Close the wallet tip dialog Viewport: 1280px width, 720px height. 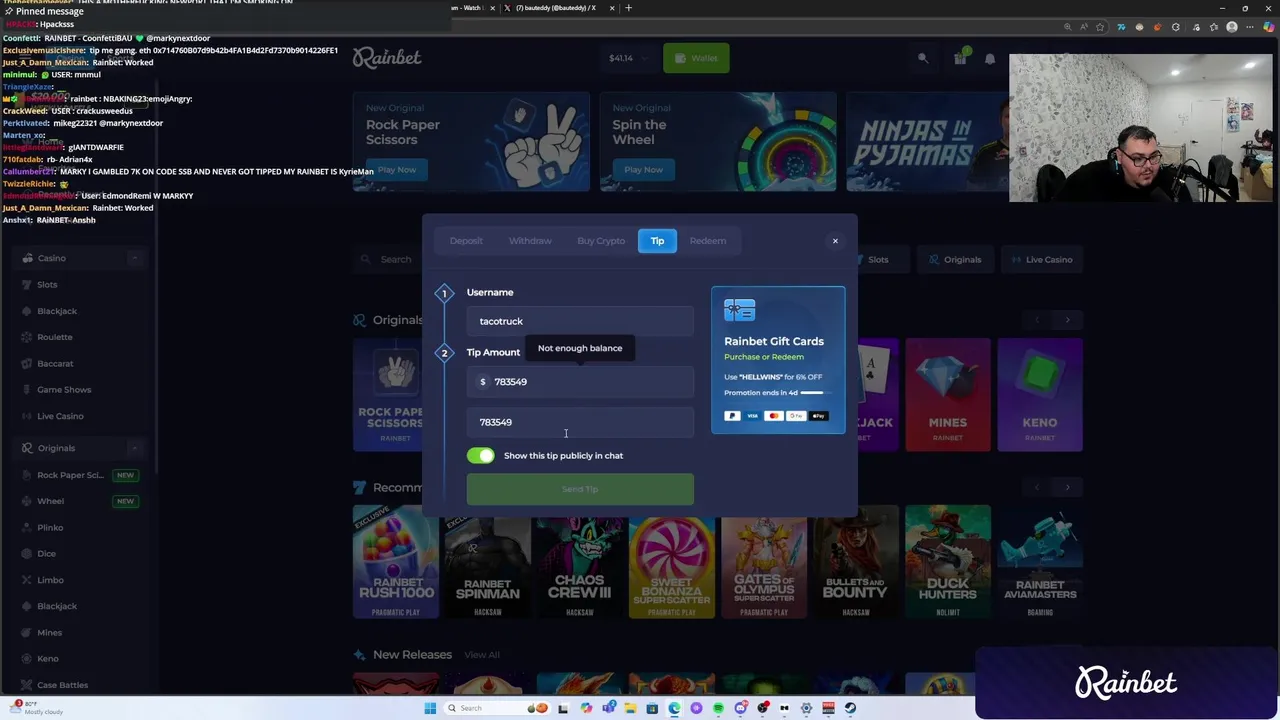coord(835,241)
